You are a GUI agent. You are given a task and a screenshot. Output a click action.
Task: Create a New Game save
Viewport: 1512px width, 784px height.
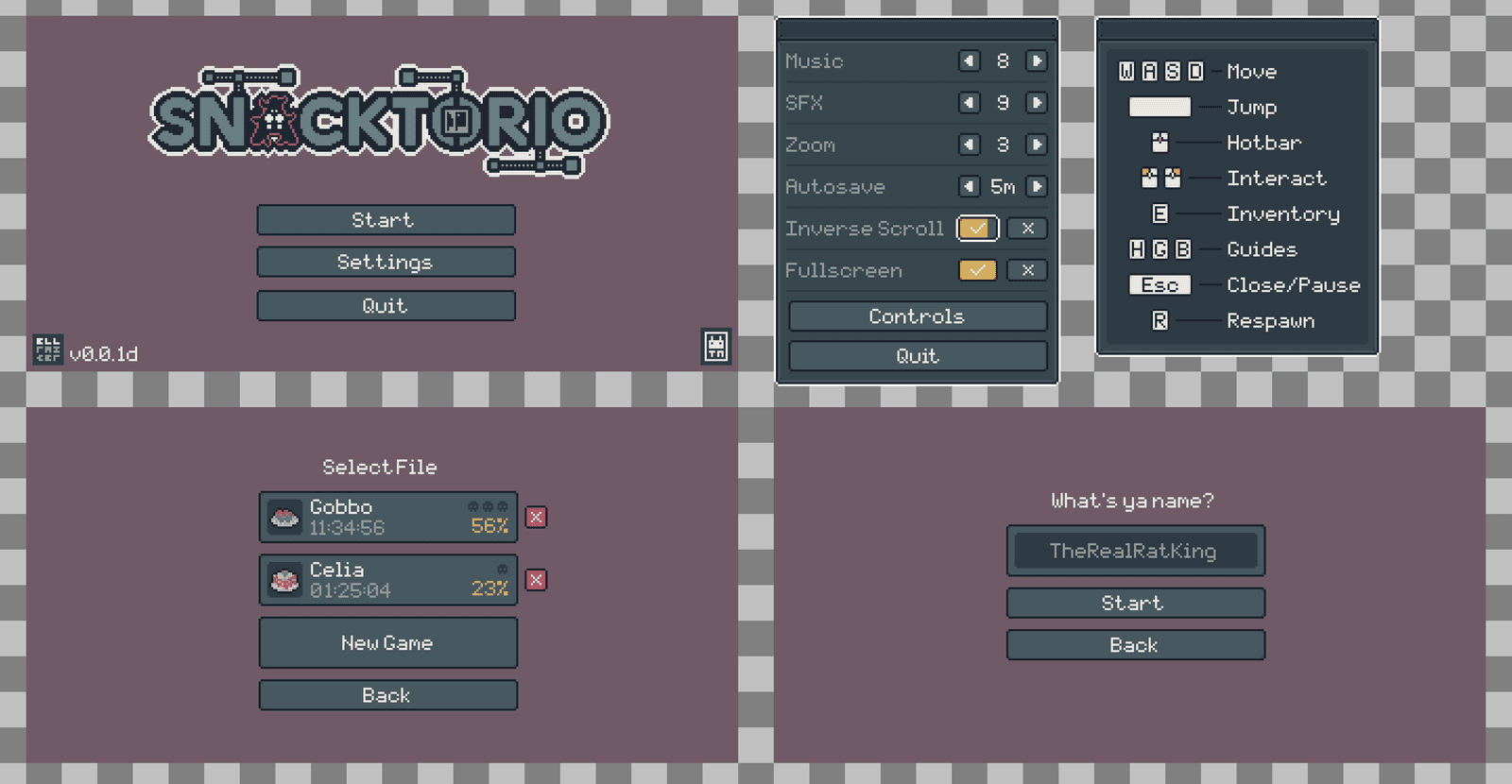tap(388, 642)
